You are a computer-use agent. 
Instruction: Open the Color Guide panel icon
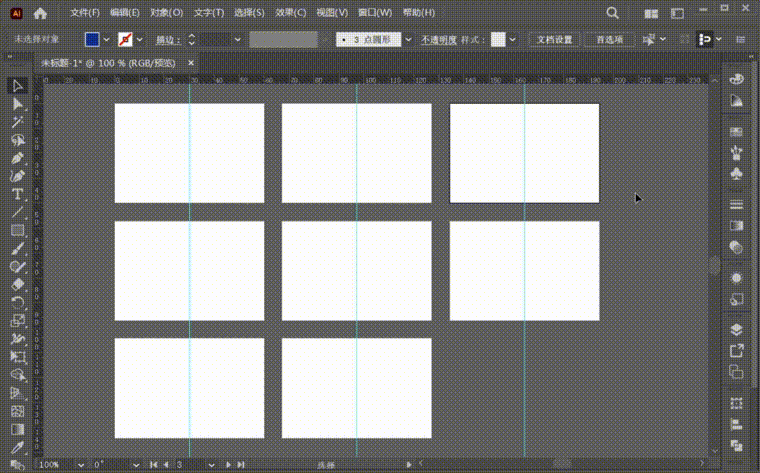pos(736,100)
